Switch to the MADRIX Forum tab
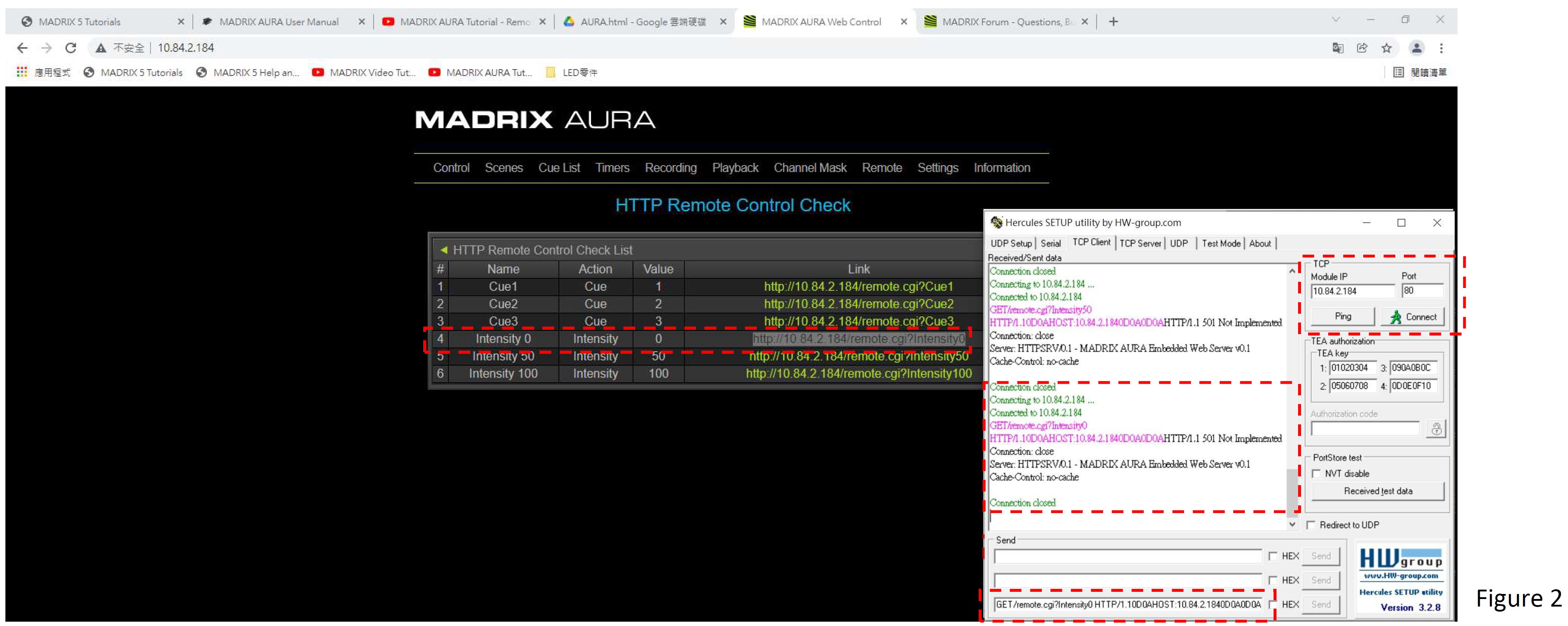The image size is (1568, 626). 1007,22
